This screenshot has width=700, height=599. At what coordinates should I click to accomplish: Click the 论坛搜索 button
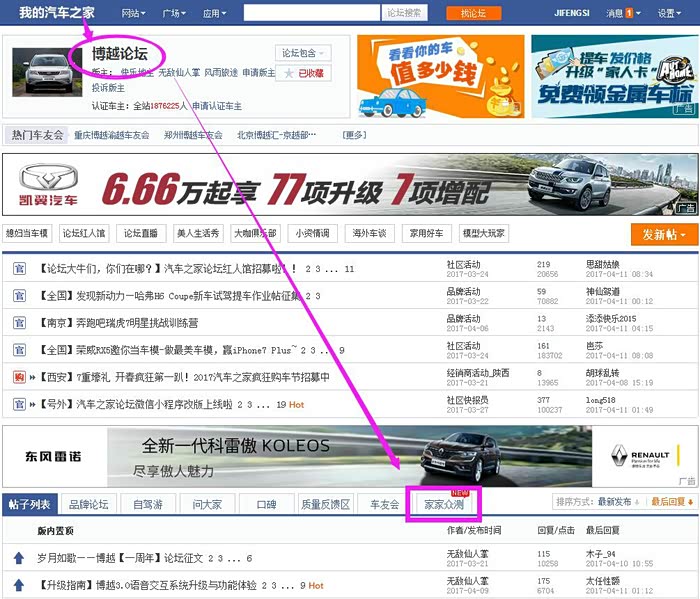pyautogui.click(x=404, y=13)
